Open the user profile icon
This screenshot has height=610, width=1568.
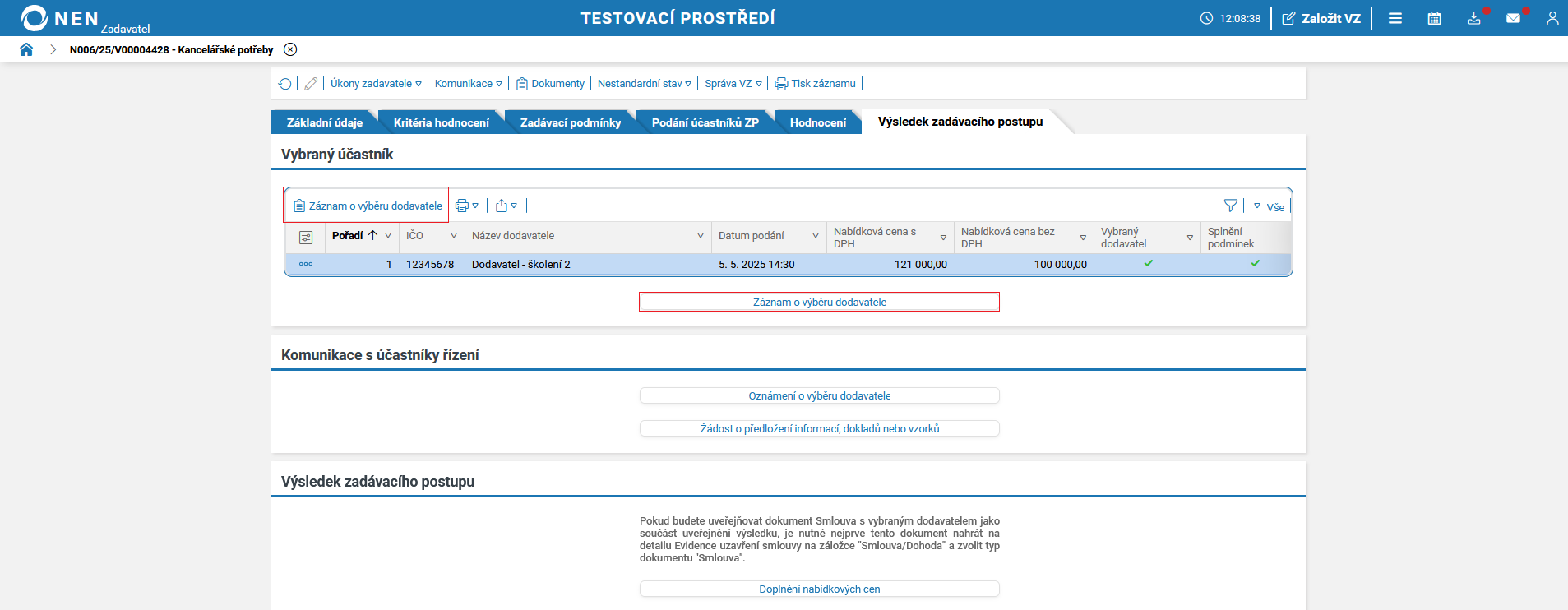pos(1552,18)
